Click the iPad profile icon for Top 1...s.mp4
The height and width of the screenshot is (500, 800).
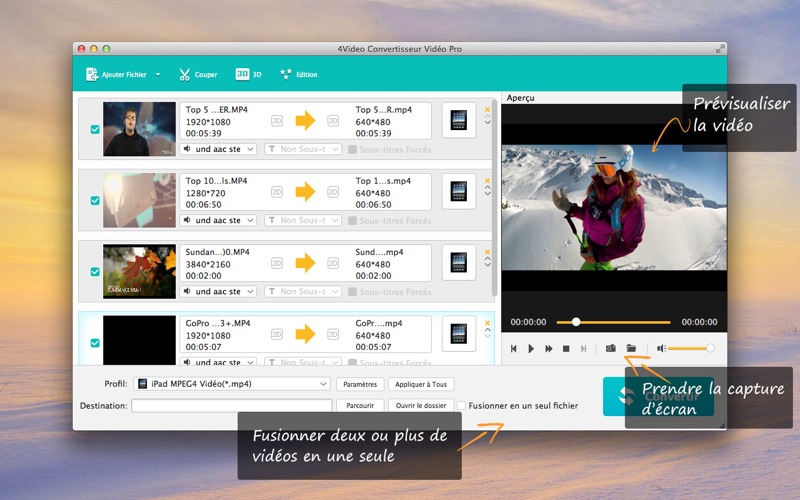[459, 191]
